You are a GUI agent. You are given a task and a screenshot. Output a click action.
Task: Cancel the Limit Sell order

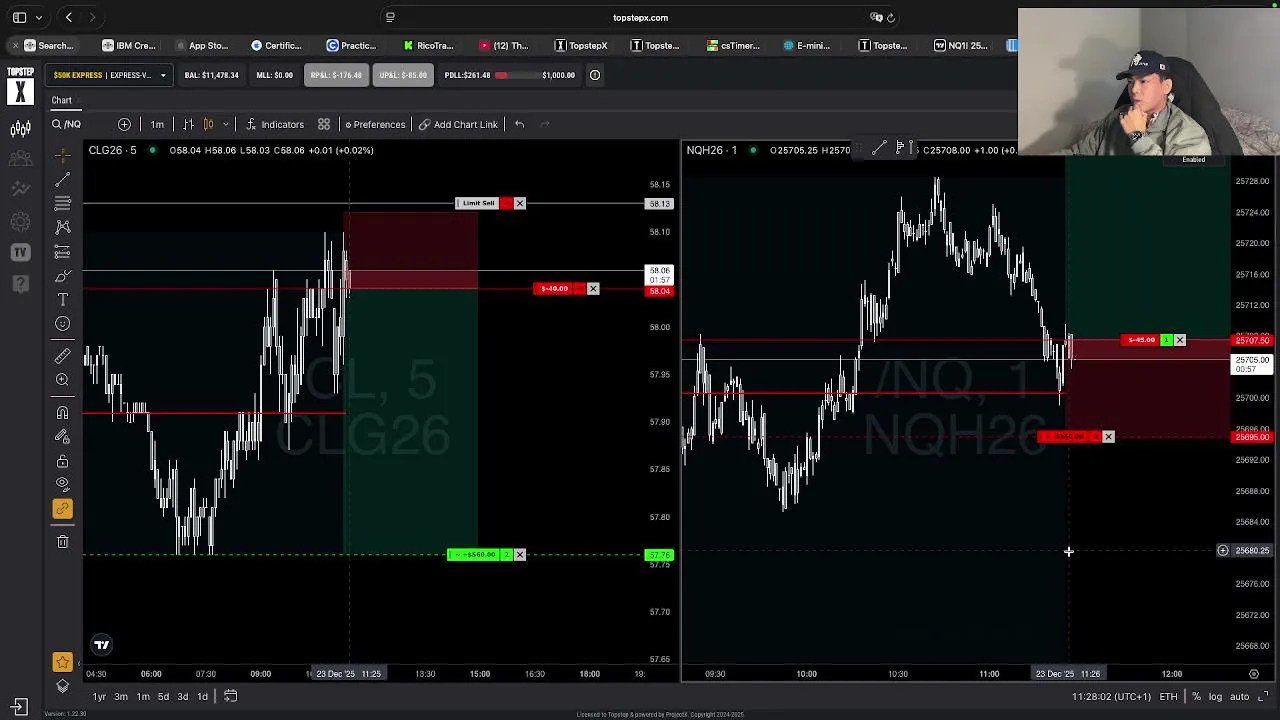[519, 203]
